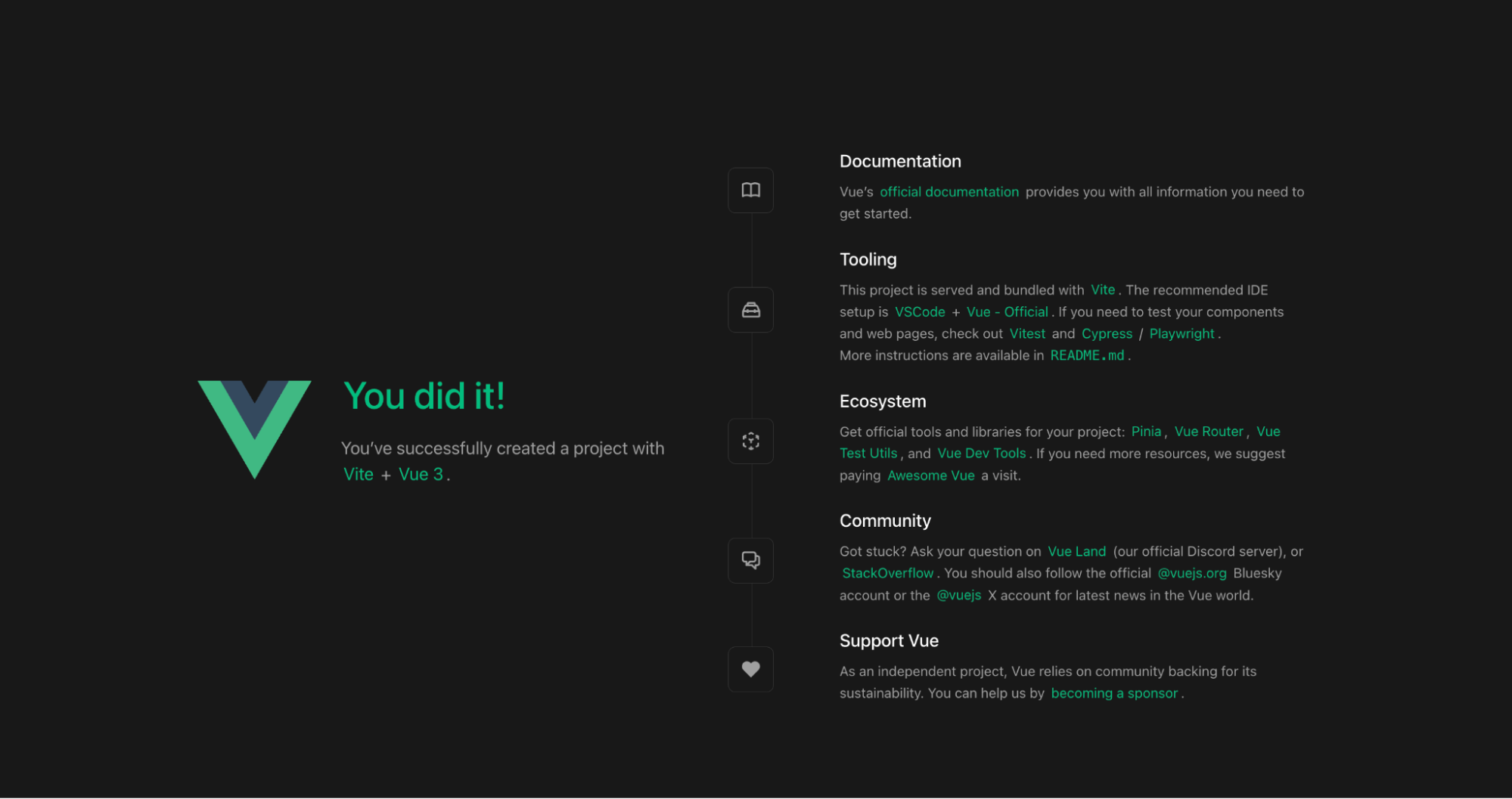Click the Tooling toolbox icon

[x=750, y=310]
